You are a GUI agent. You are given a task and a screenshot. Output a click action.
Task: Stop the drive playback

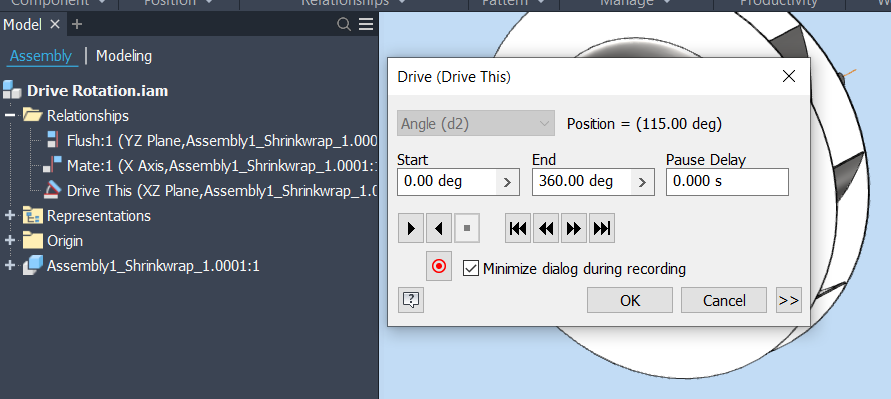tap(467, 228)
